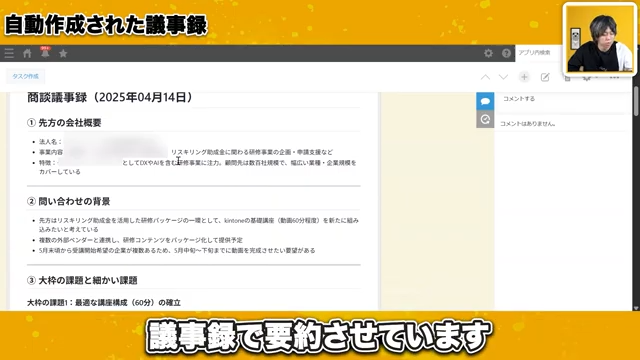Open the hamburger navigation menu

9,53
